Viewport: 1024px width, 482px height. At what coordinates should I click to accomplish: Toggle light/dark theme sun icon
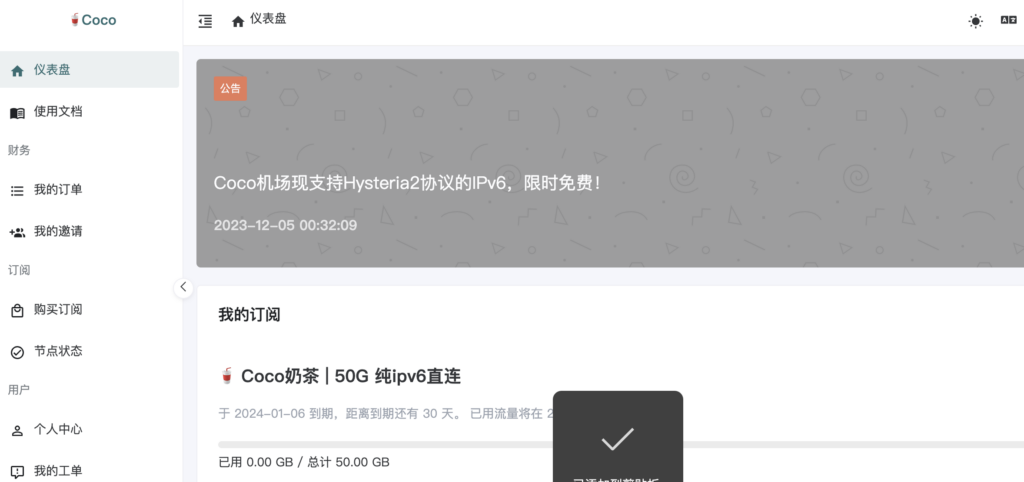pyautogui.click(x=976, y=22)
